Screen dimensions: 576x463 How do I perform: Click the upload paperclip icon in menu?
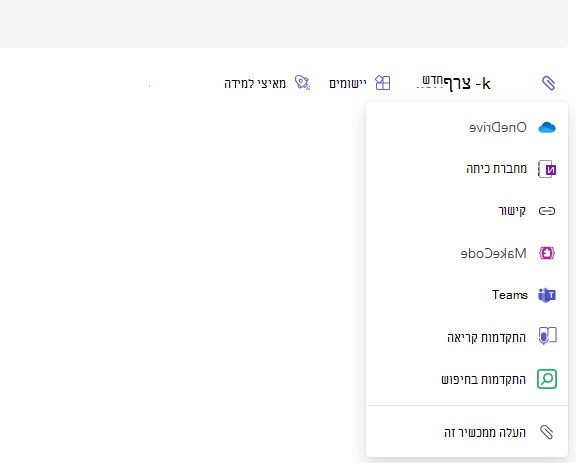(547, 432)
